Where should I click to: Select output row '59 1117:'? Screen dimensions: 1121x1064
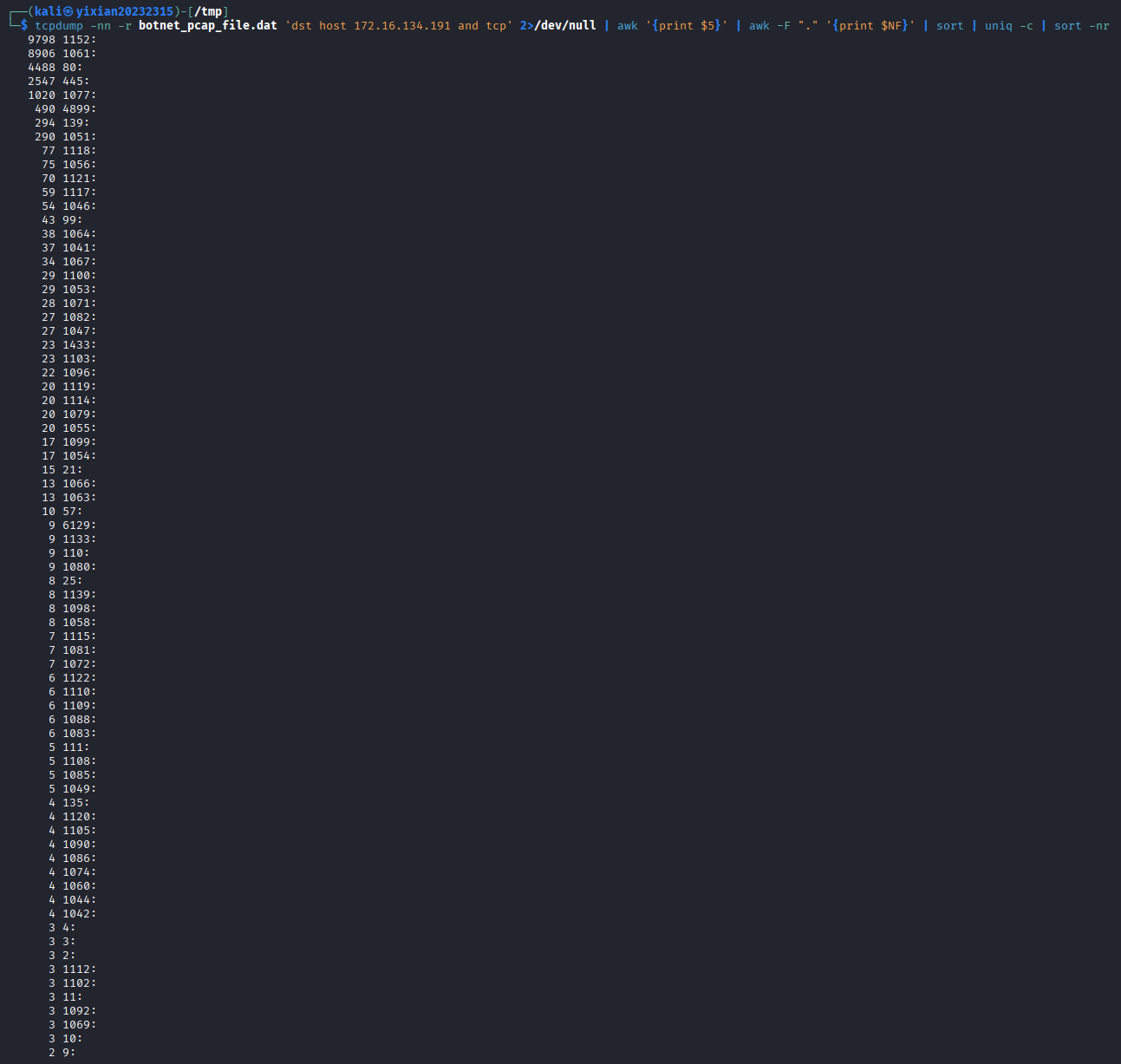coord(69,193)
